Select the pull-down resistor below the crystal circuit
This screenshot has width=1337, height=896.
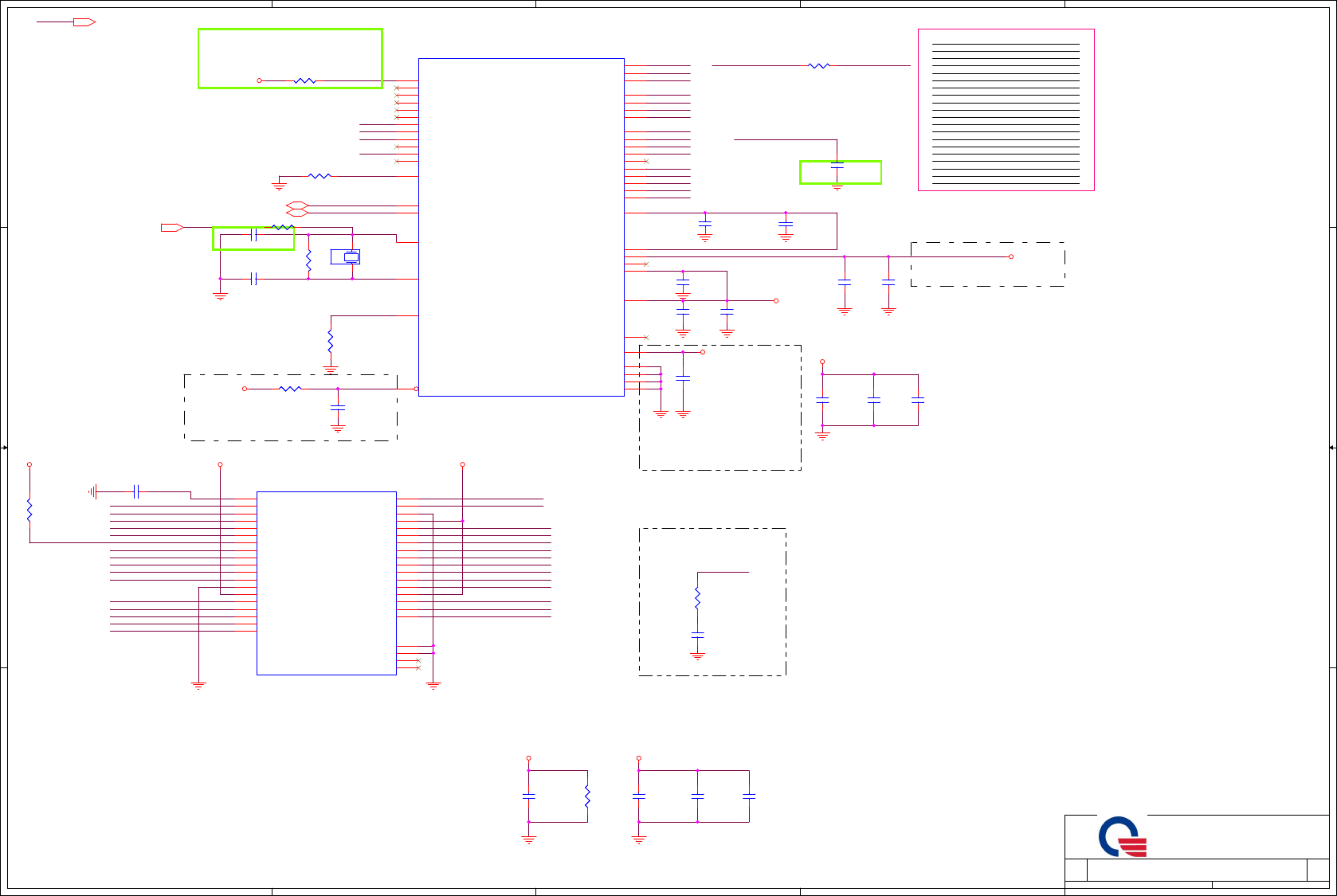click(x=331, y=341)
